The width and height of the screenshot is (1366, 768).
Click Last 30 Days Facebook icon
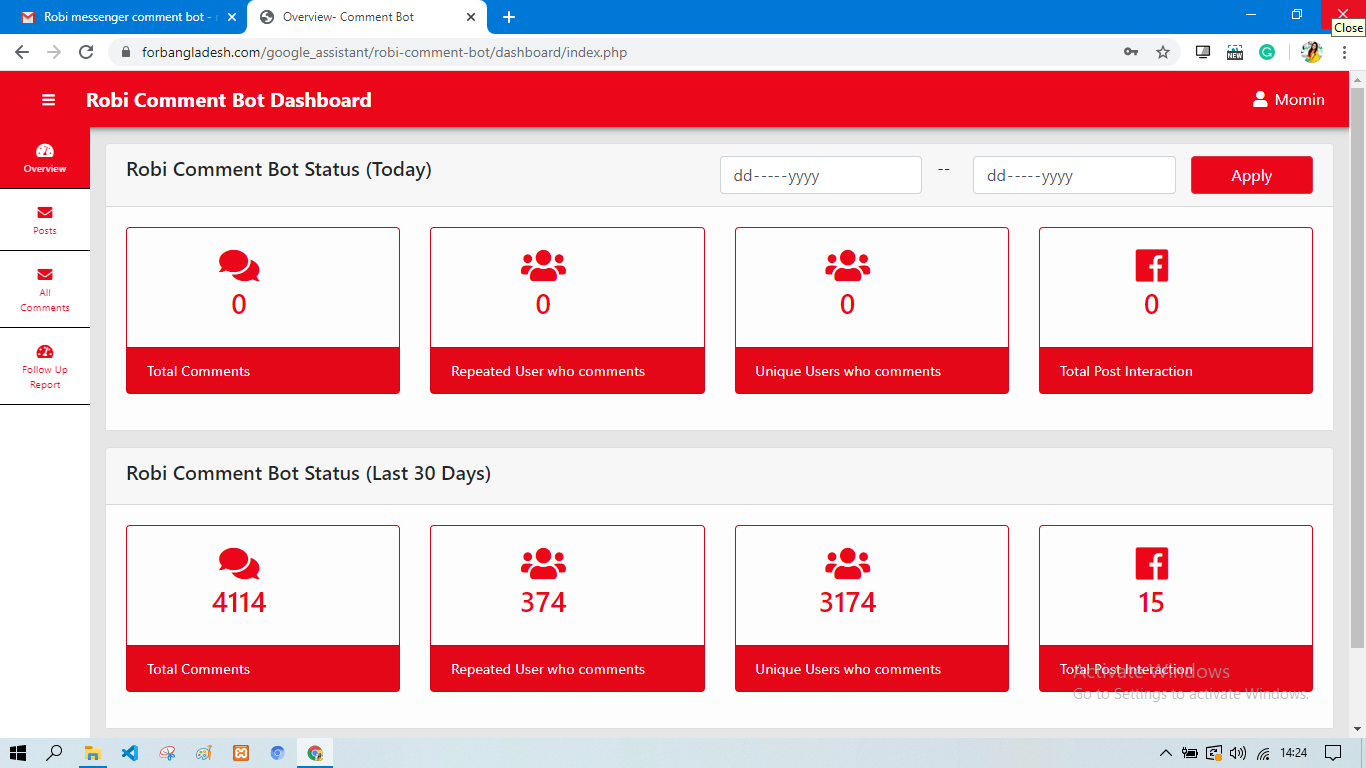[x=1152, y=563]
